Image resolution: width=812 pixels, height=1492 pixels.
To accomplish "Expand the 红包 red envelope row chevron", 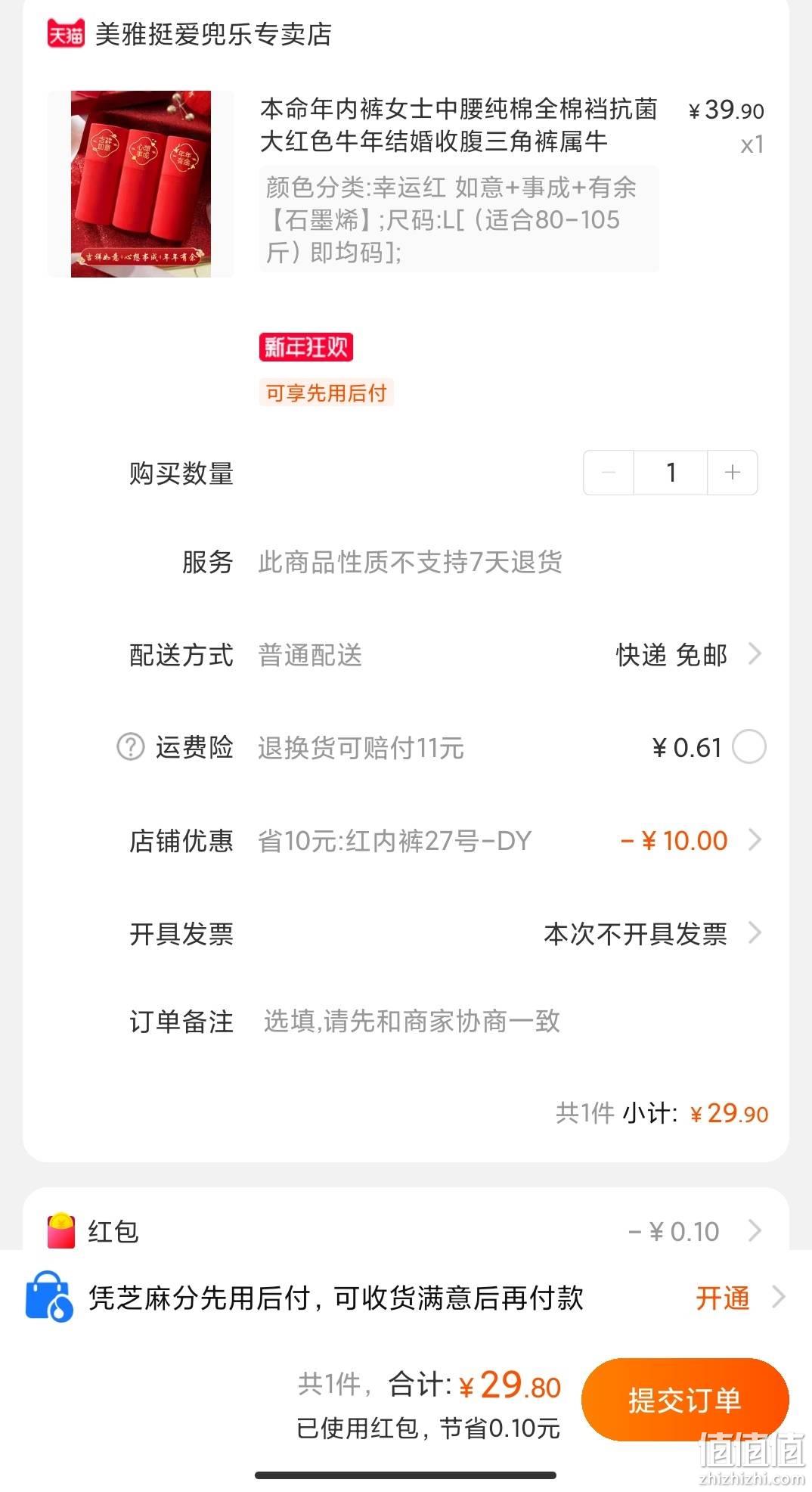I will click(x=754, y=1231).
